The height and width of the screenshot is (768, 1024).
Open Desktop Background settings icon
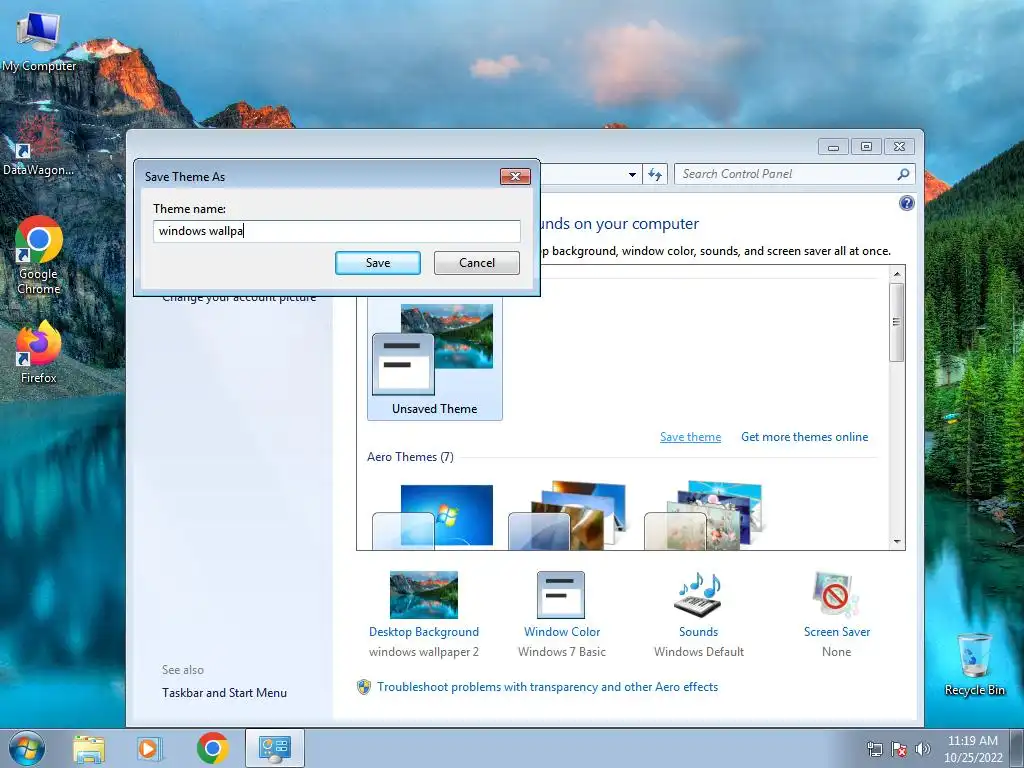tap(424, 594)
